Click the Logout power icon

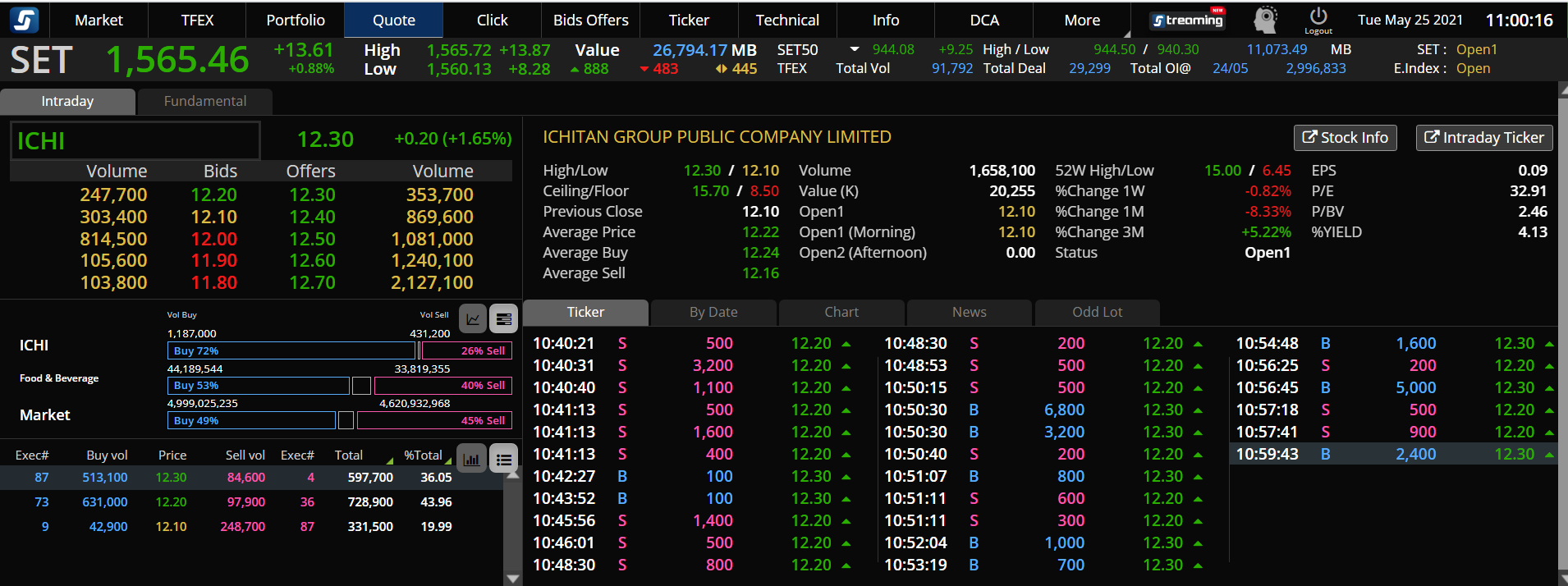1318,20
